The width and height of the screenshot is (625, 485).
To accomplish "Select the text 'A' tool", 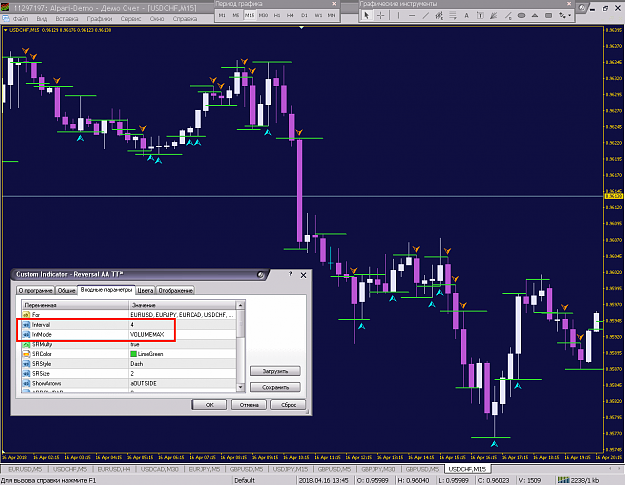I will click(466, 16).
